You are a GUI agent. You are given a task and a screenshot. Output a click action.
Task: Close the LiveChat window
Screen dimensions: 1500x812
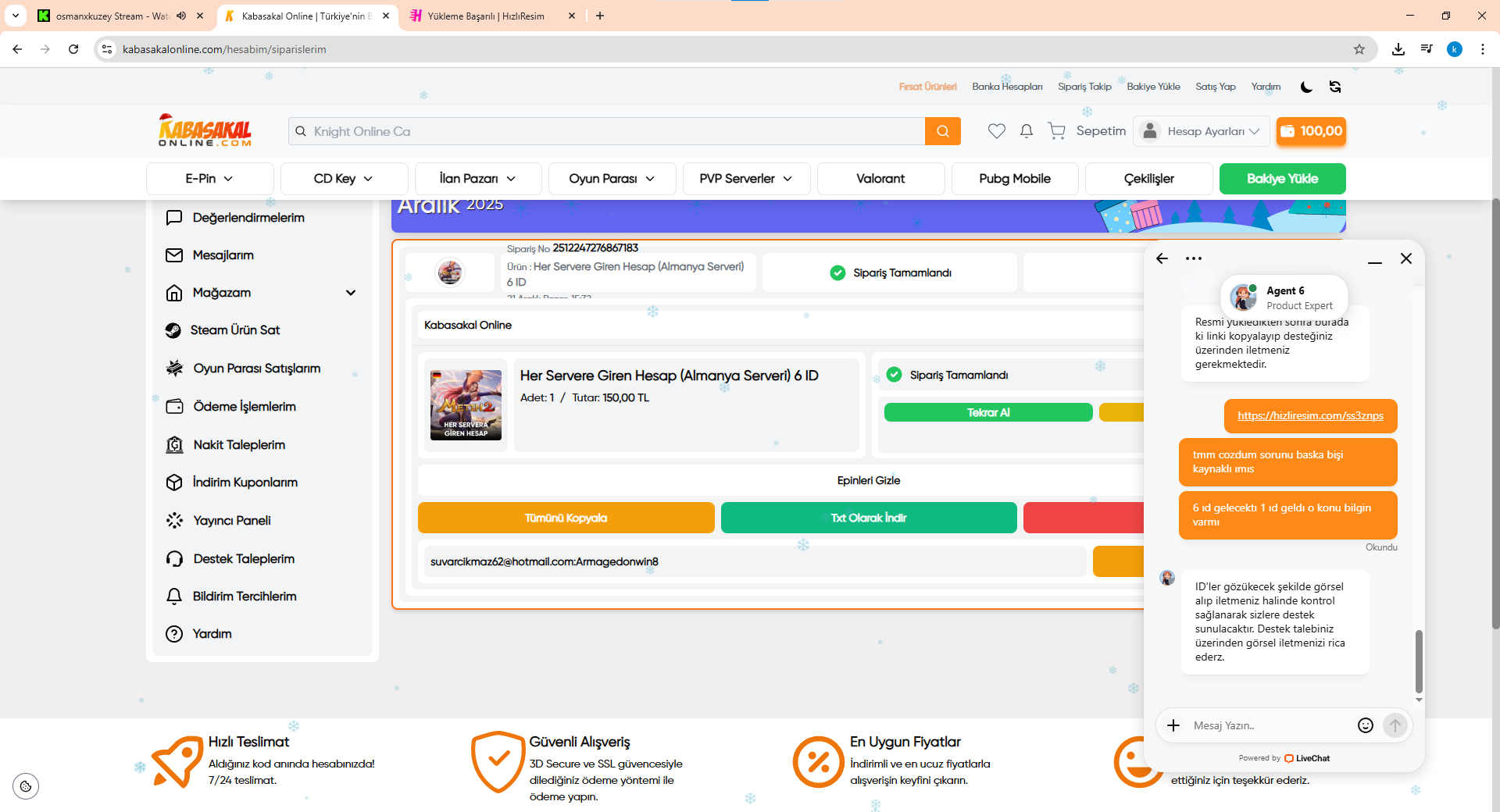[1406, 258]
